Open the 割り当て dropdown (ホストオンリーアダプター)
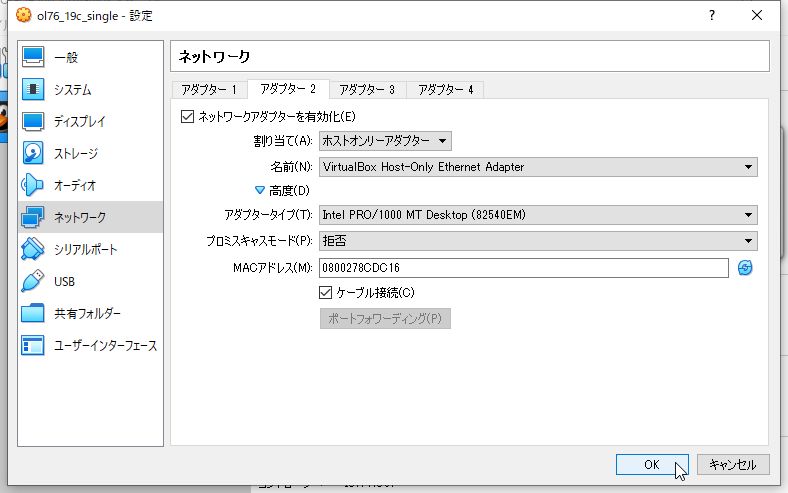Viewport: 788px width, 493px height. tap(385, 141)
